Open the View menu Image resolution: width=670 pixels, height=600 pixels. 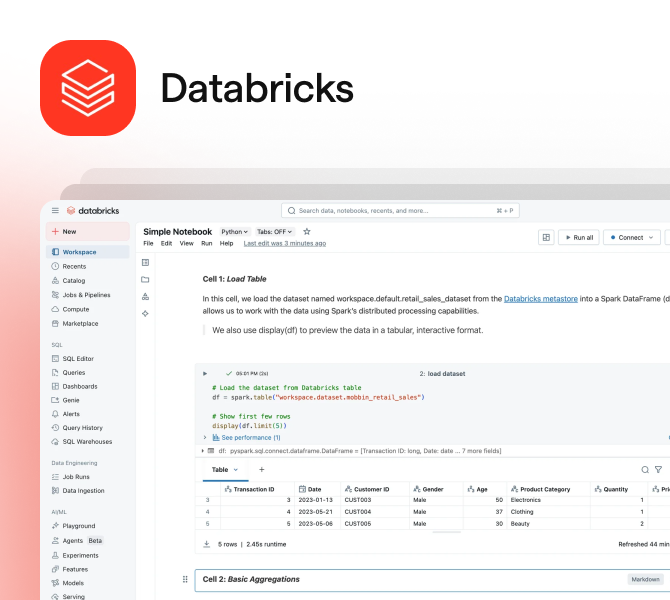click(x=186, y=243)
